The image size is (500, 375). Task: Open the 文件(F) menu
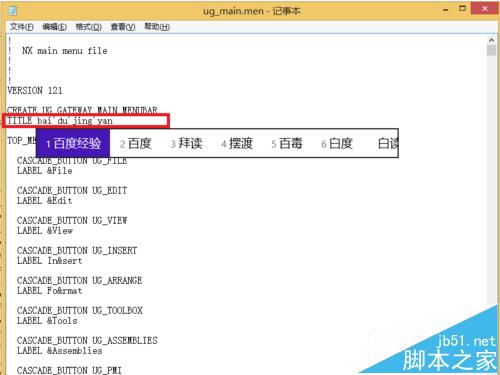coord(22,27)
